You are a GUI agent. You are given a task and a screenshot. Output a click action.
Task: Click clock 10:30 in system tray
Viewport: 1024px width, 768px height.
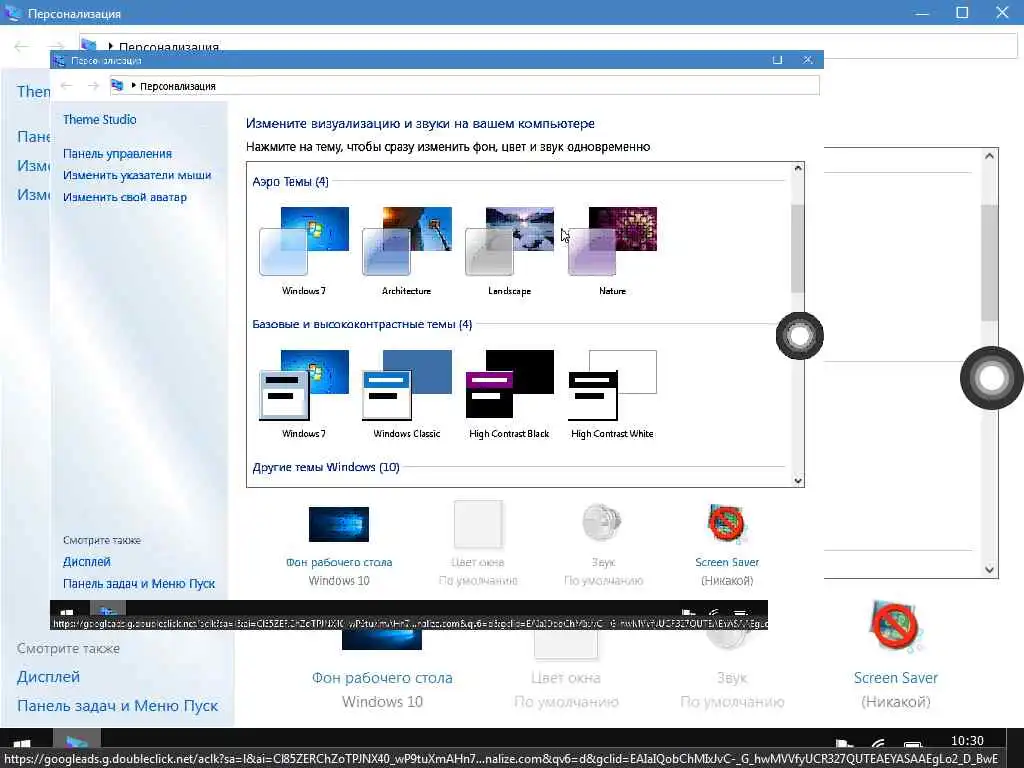click(967, 741)
